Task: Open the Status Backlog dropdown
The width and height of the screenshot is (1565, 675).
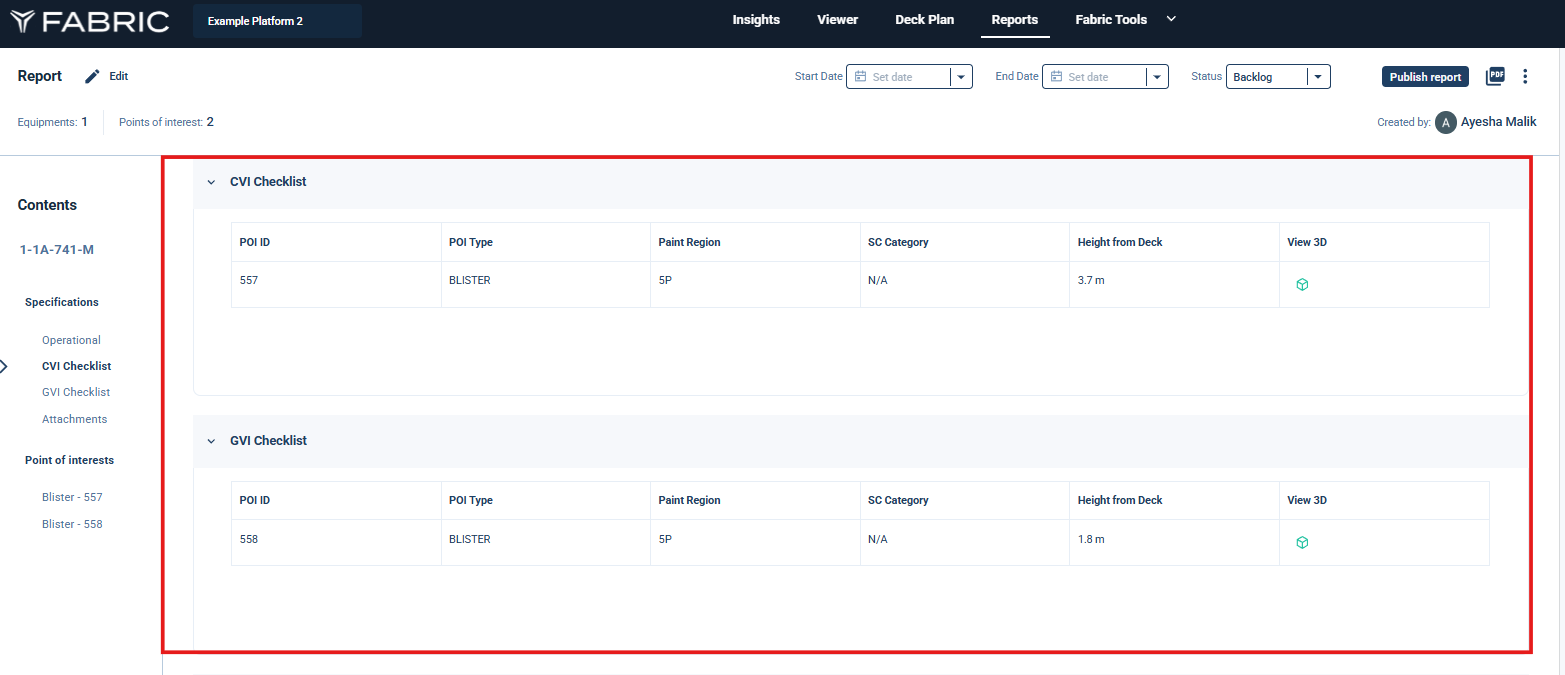Action: (1317, 77)
